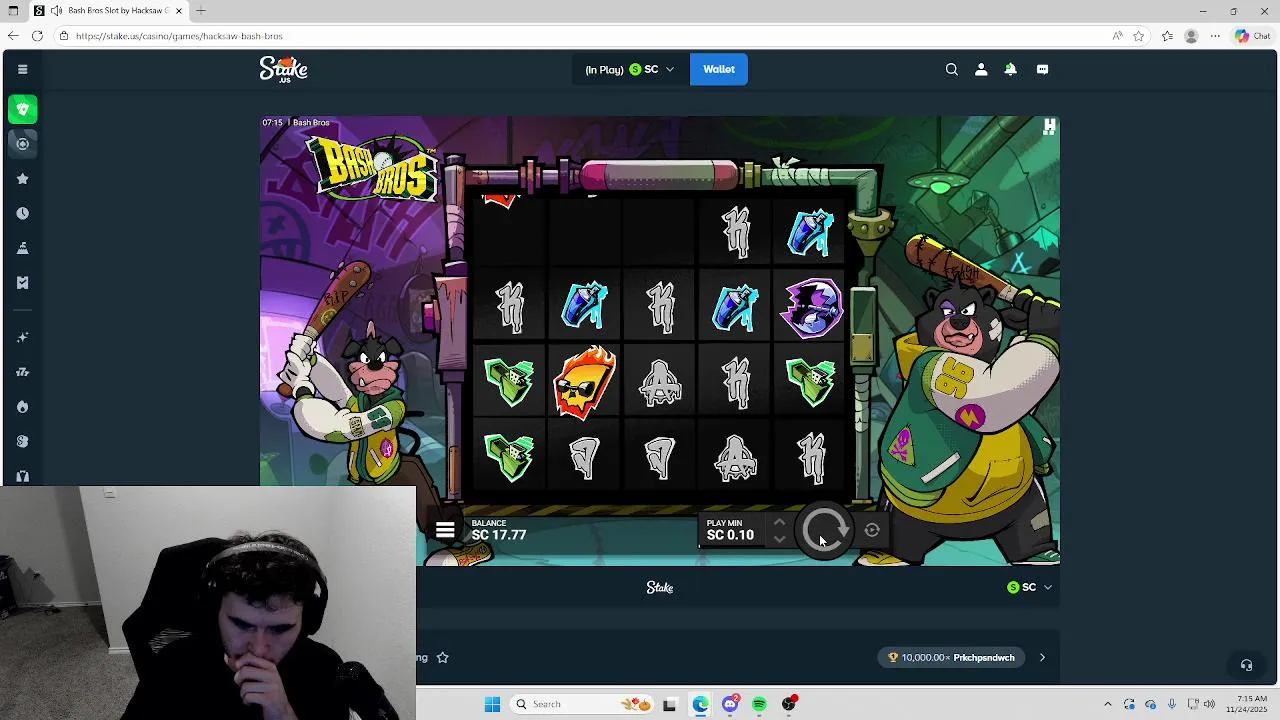
Task: Click the purple hat character symbol
Action: (810, 306)
